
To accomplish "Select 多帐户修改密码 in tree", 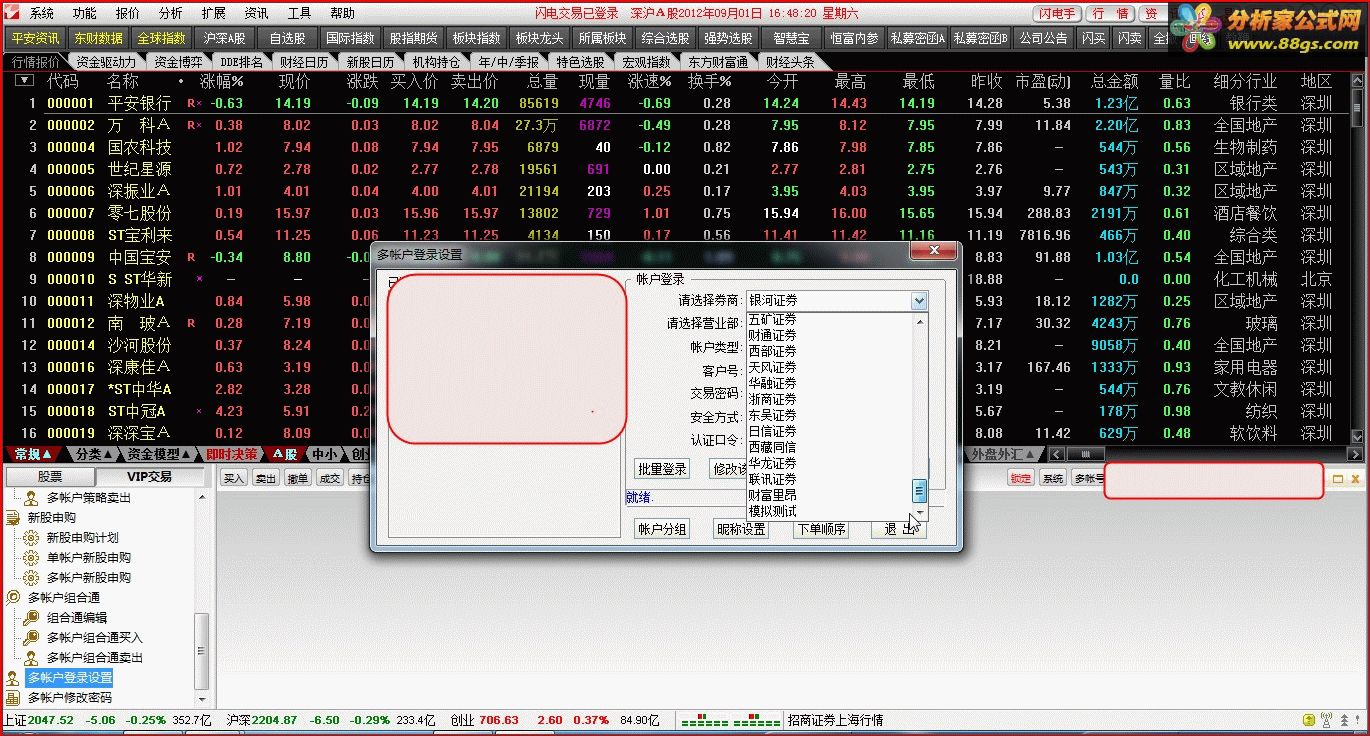I will point(70,698).
